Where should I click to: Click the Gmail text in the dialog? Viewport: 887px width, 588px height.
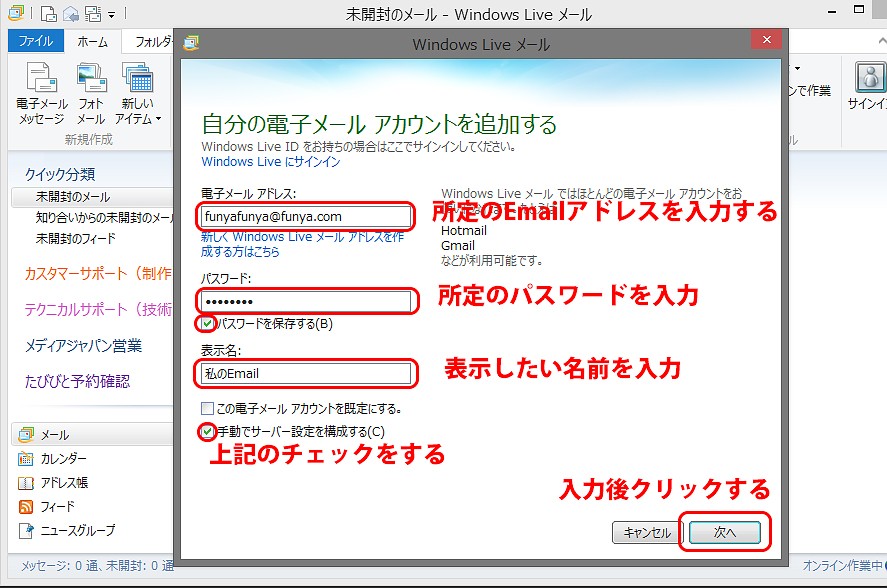(458, 246)
